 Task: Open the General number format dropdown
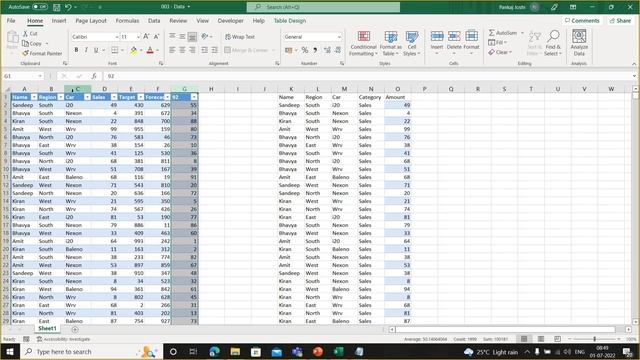tap(339, 37)
